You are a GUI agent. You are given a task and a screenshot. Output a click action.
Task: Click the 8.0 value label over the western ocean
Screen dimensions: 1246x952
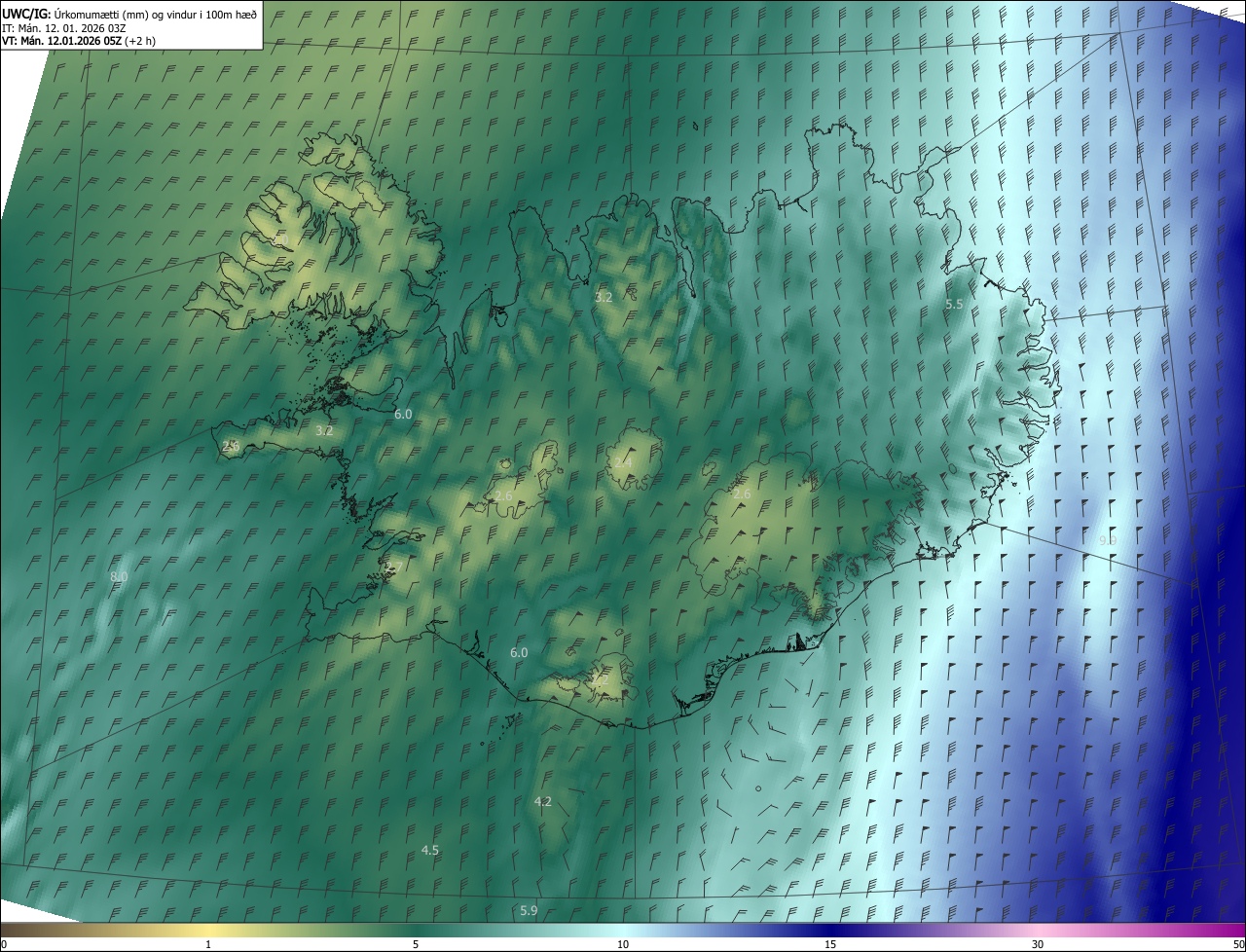coord(119,577)
